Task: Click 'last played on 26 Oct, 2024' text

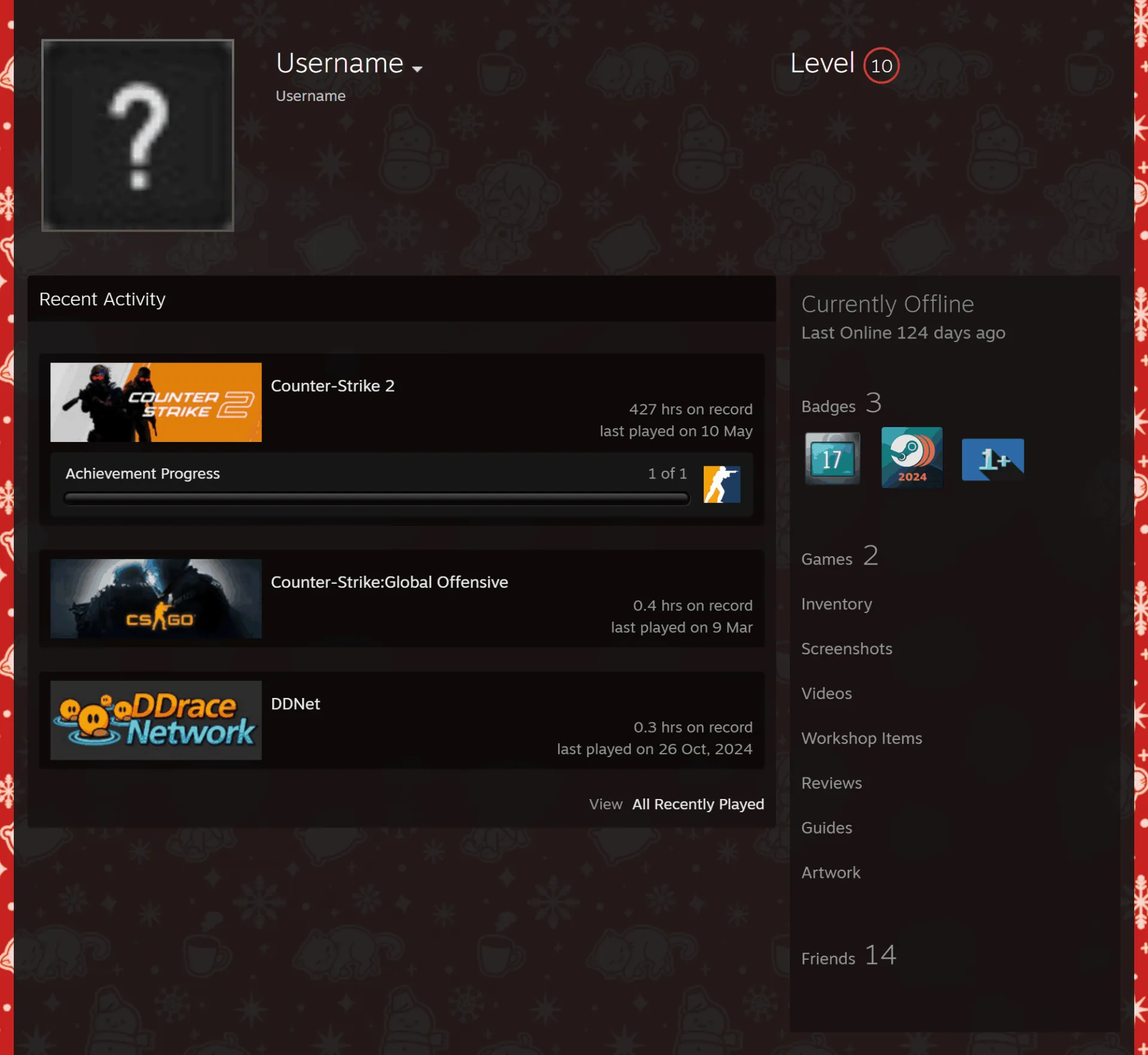Action: click(x=654, y=749)
